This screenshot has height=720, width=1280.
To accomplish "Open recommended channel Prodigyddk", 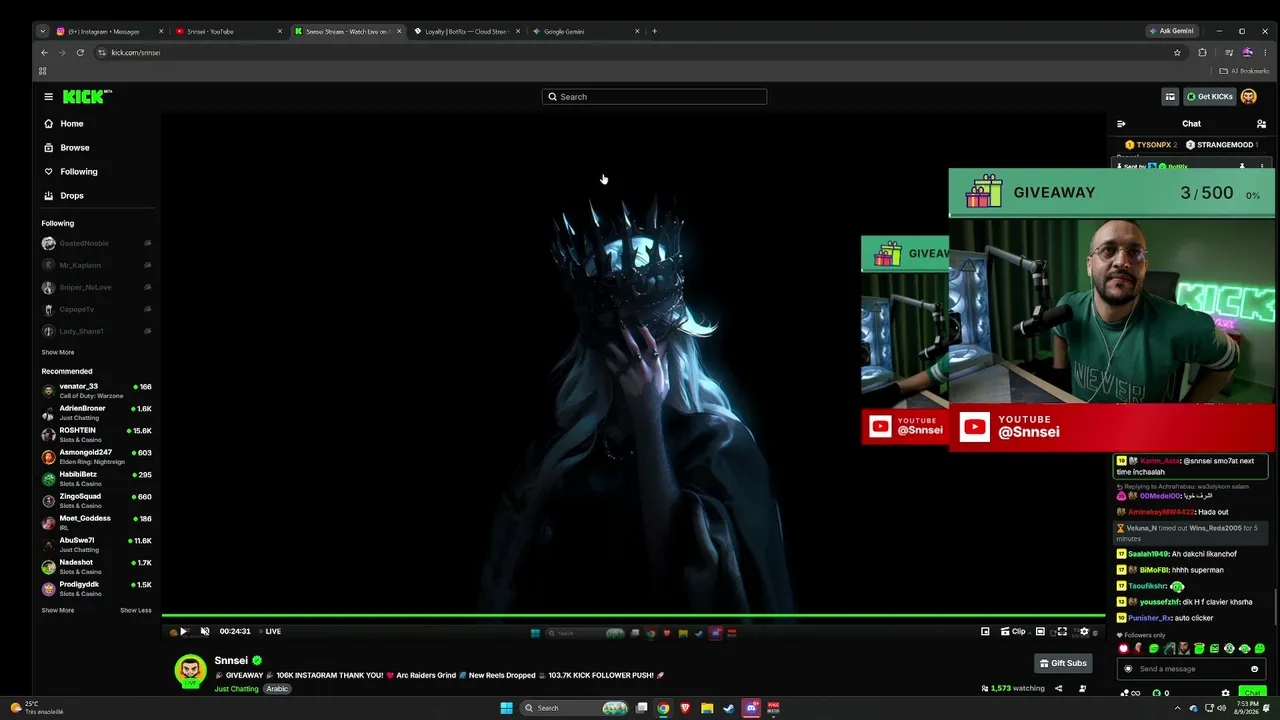I will (97, 589).
